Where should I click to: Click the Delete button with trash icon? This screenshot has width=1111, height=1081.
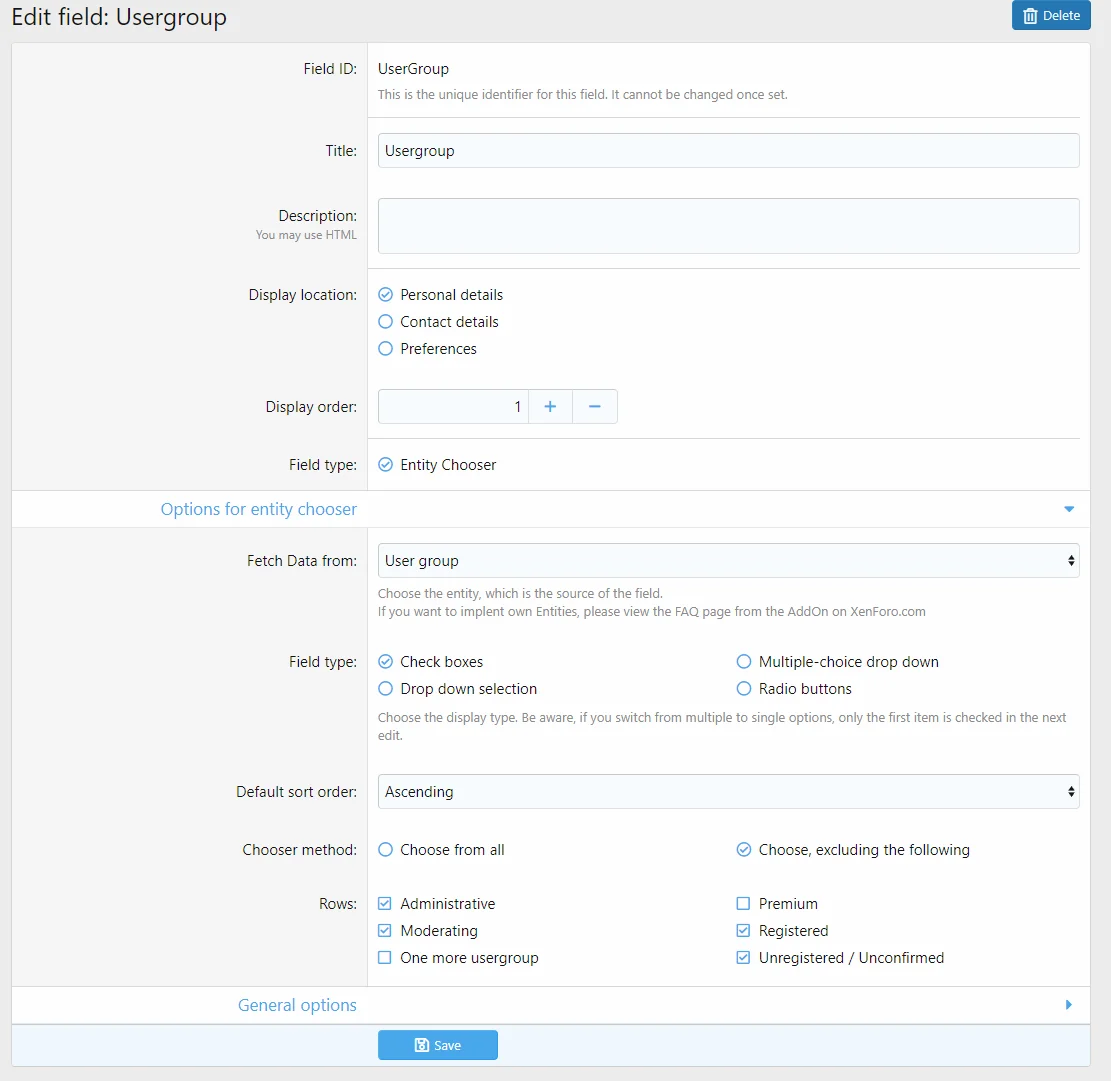point(1050,16)
